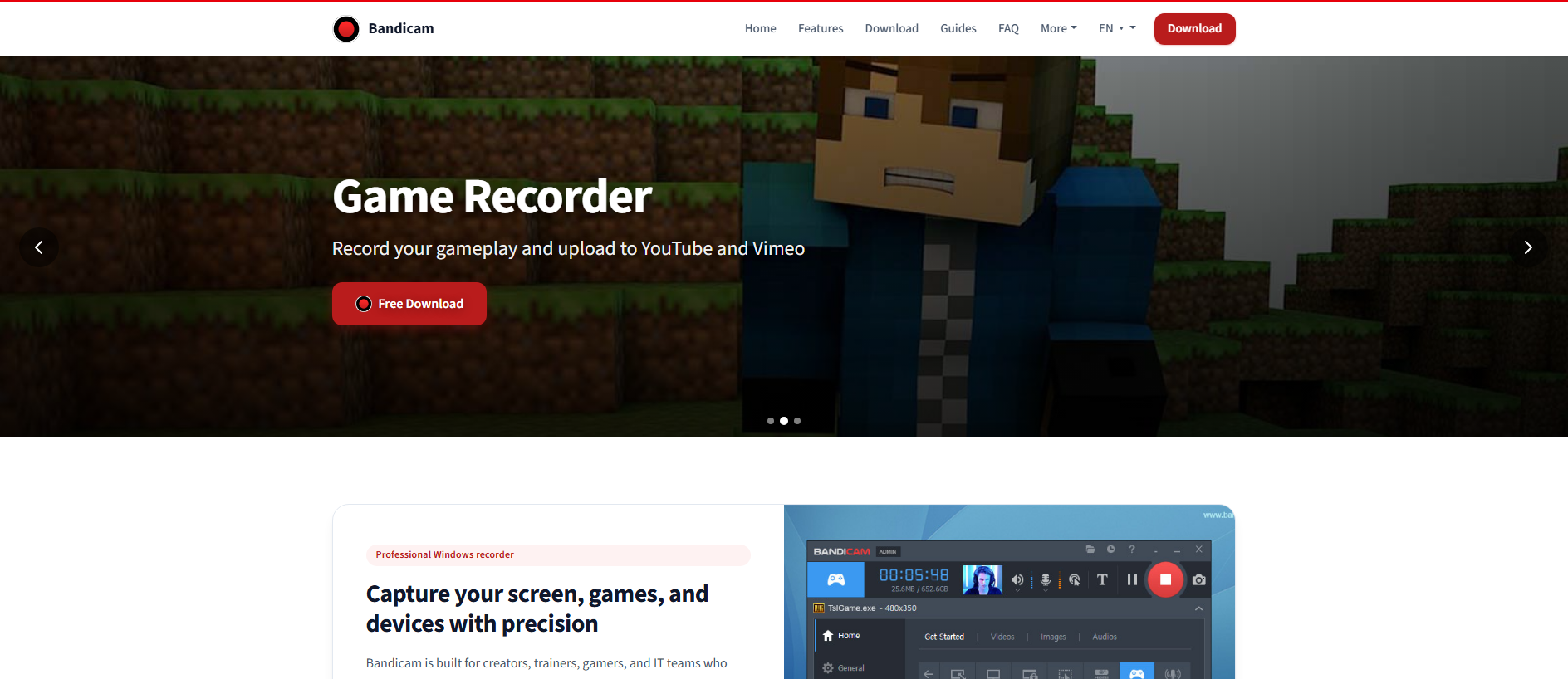
Task: Click the General gear icon in app sidebar
Action: 828,668
